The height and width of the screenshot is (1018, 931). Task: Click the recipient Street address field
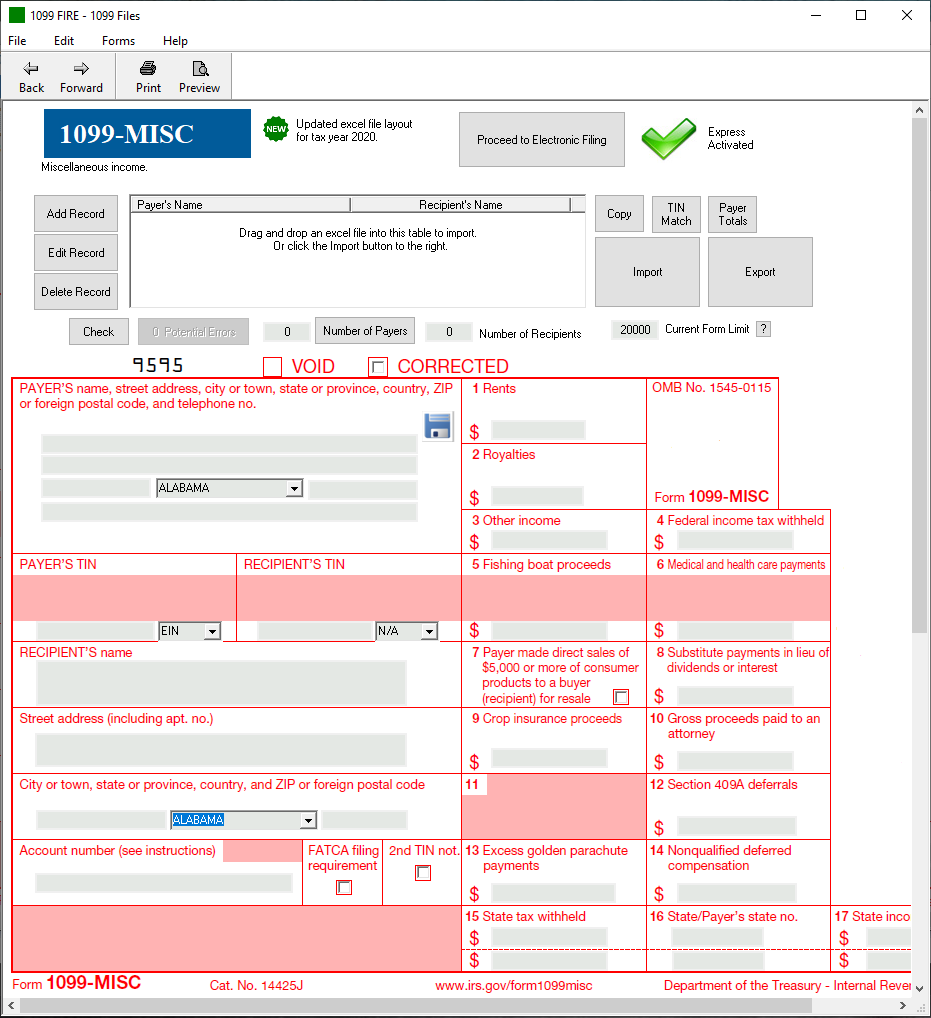[221, 750]
